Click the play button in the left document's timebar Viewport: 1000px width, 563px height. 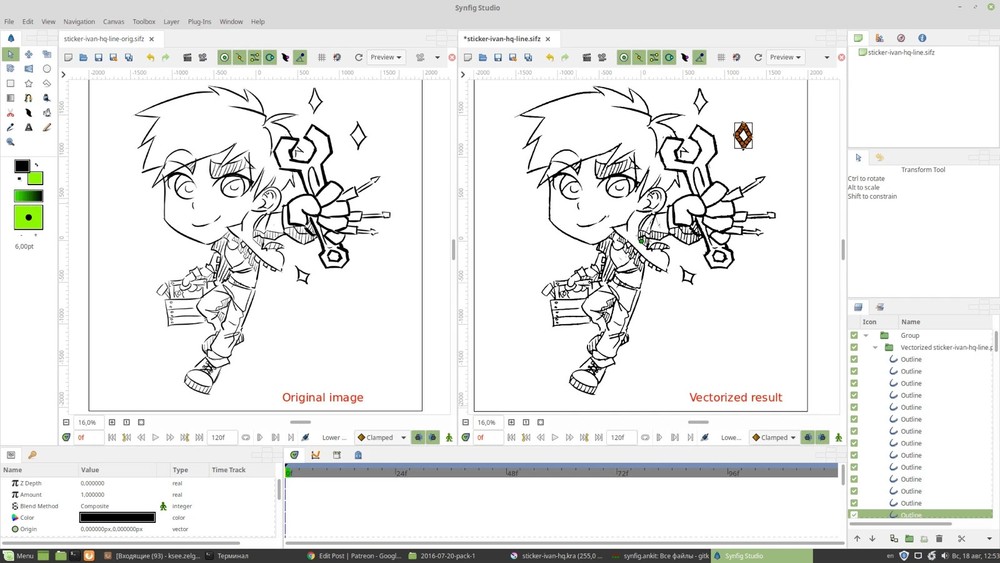point(156,437)
